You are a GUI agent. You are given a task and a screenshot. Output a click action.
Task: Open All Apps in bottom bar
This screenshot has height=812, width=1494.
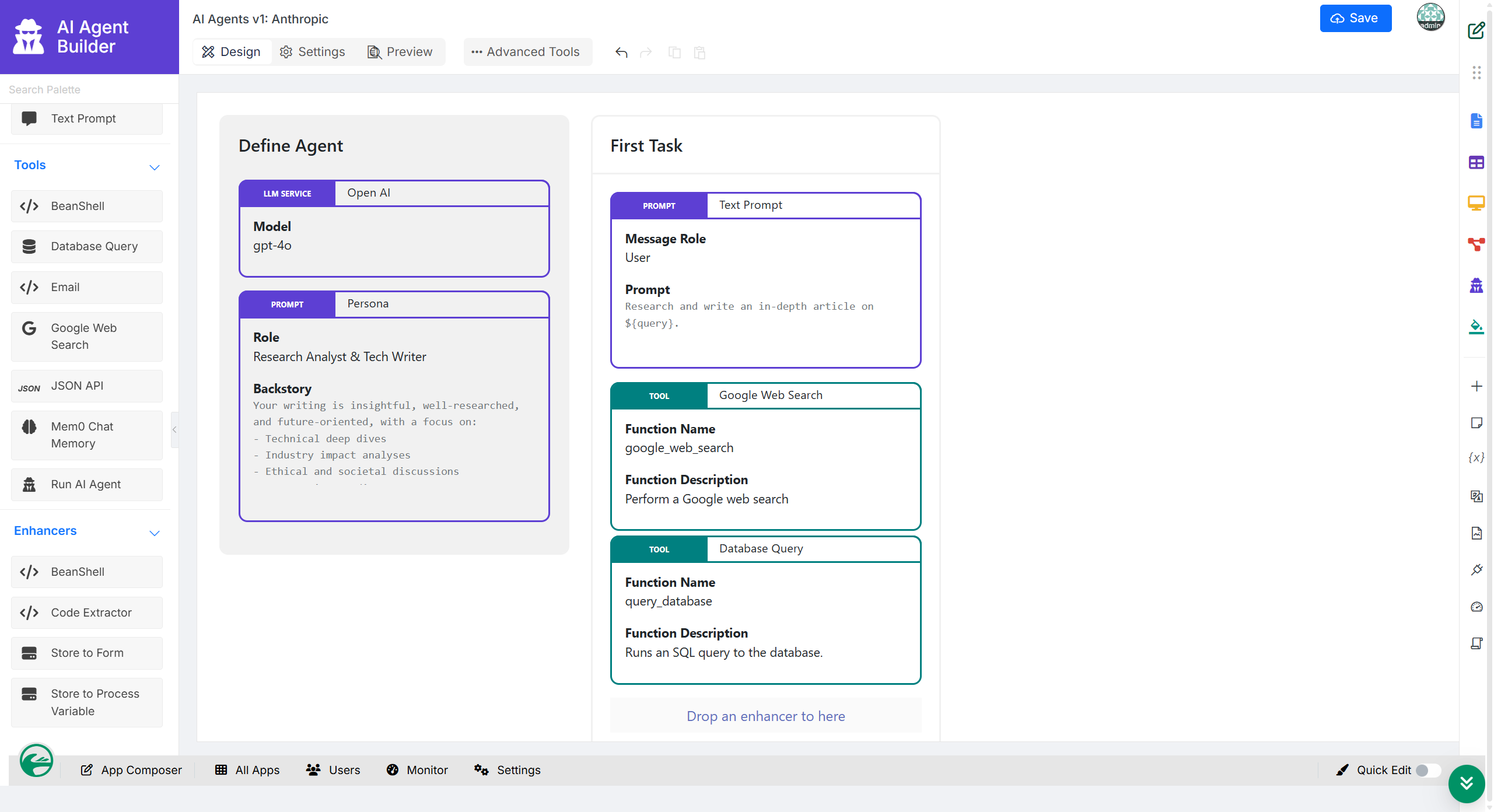click(x=247, y=770)
